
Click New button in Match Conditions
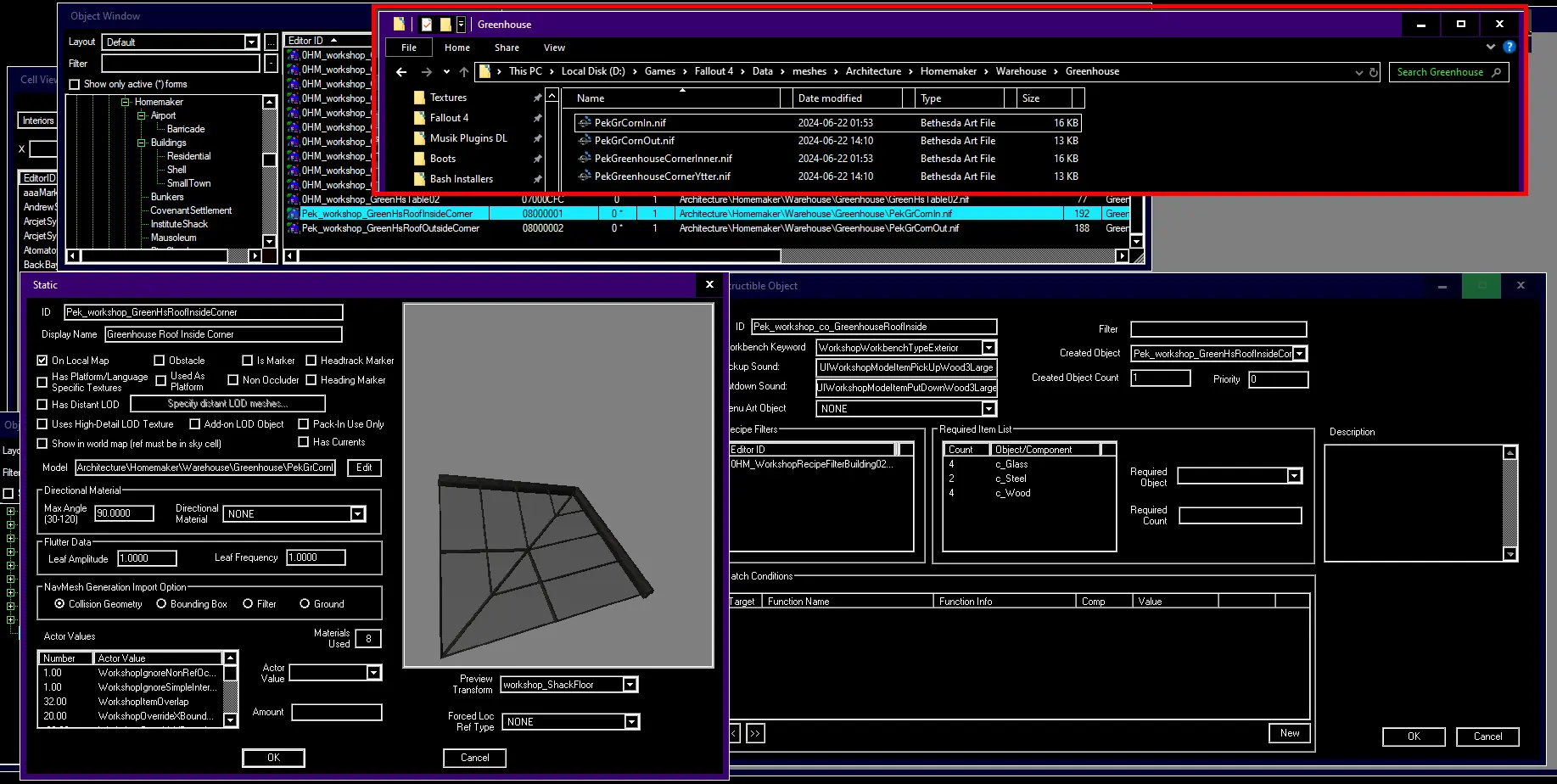pos(1290,733)
